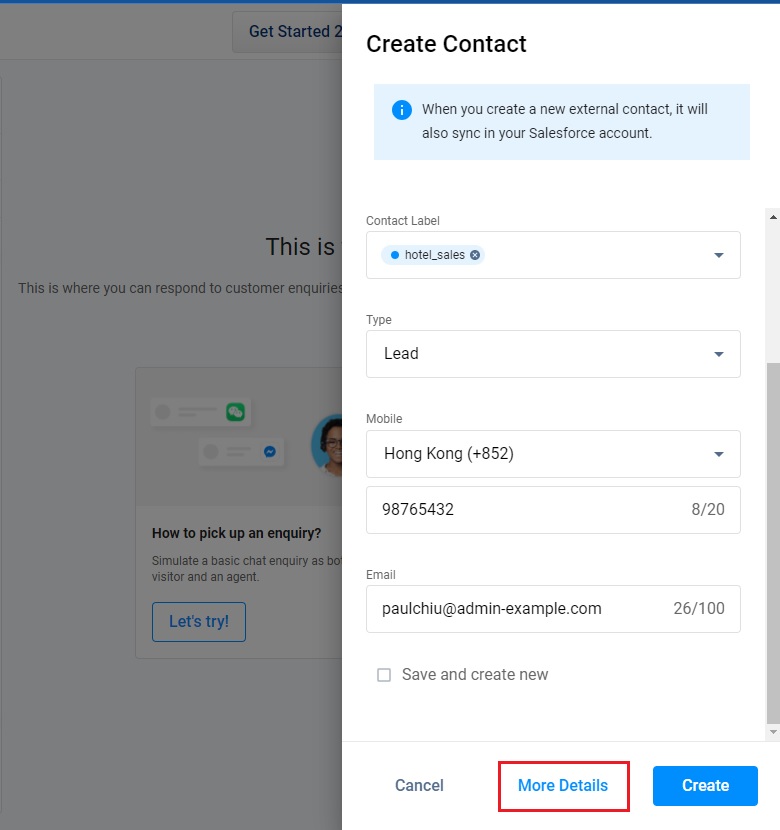The image size is (780, 830).
Task: Remove the hotel_sales label tag
Action: pyautogui.click(x=475, y=255)
